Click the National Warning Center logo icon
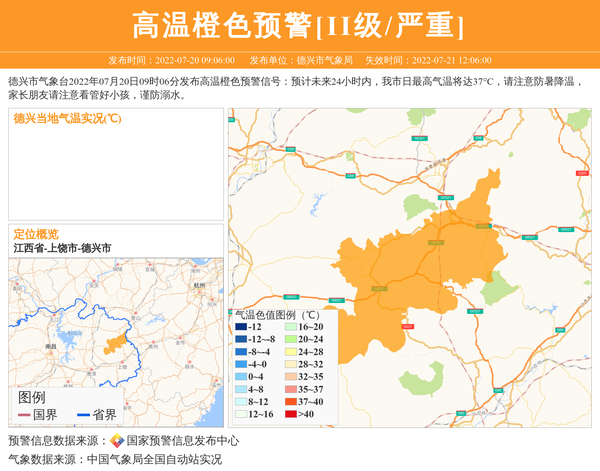The width and height of the screenshot is (600, 471). 116,441
